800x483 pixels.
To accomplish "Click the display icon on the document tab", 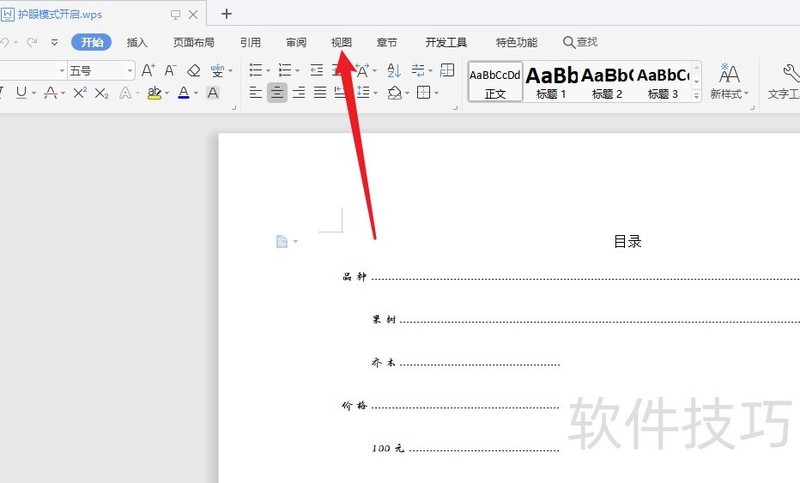I will pyautogui.click(x=176, y=14).
